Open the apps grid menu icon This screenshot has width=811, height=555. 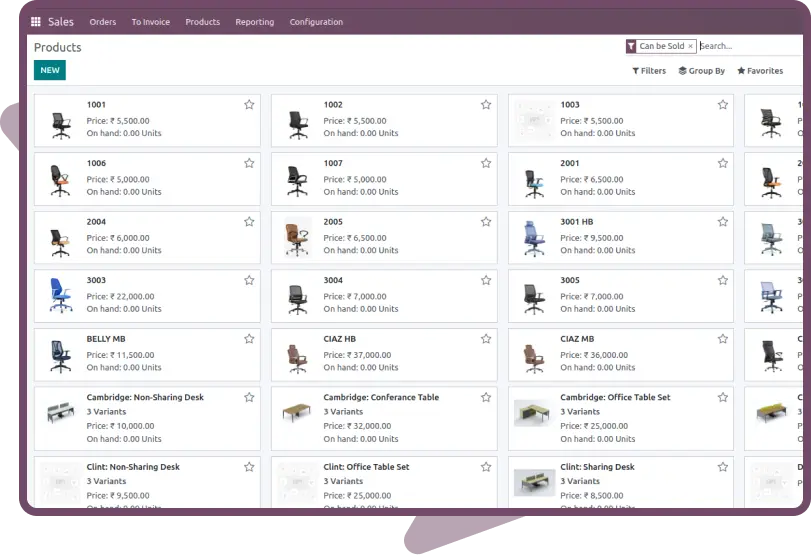click(36, 22)
